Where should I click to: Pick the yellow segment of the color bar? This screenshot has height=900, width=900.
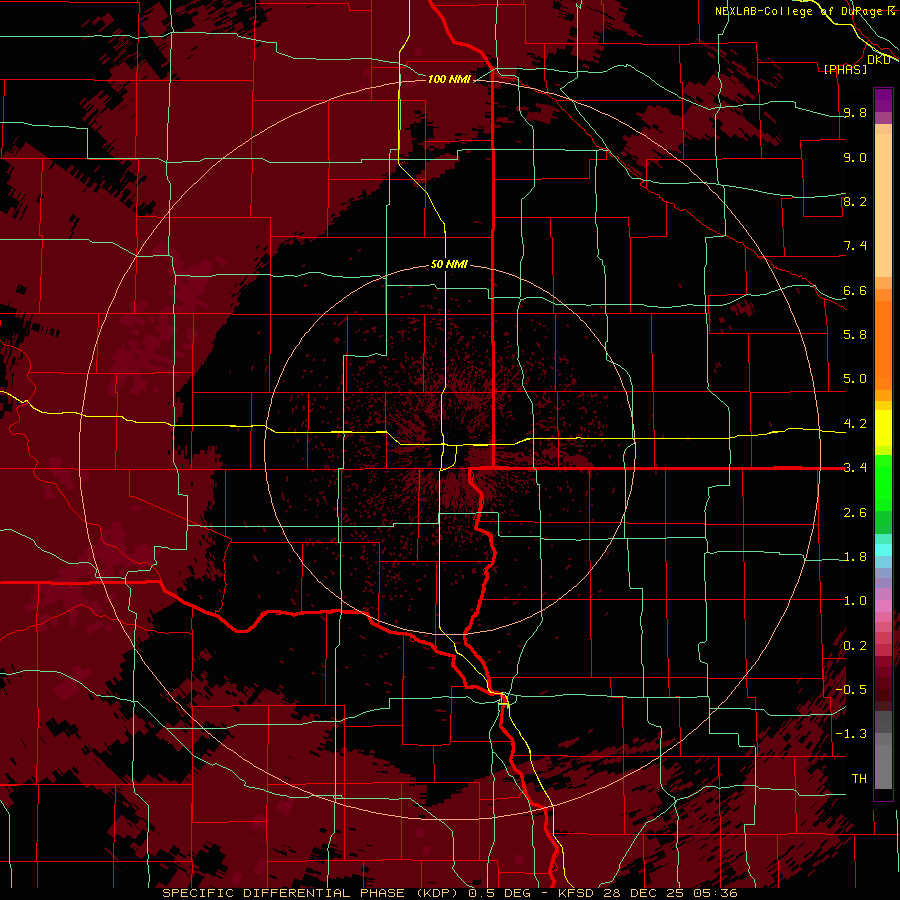click(x=883, y=428)
